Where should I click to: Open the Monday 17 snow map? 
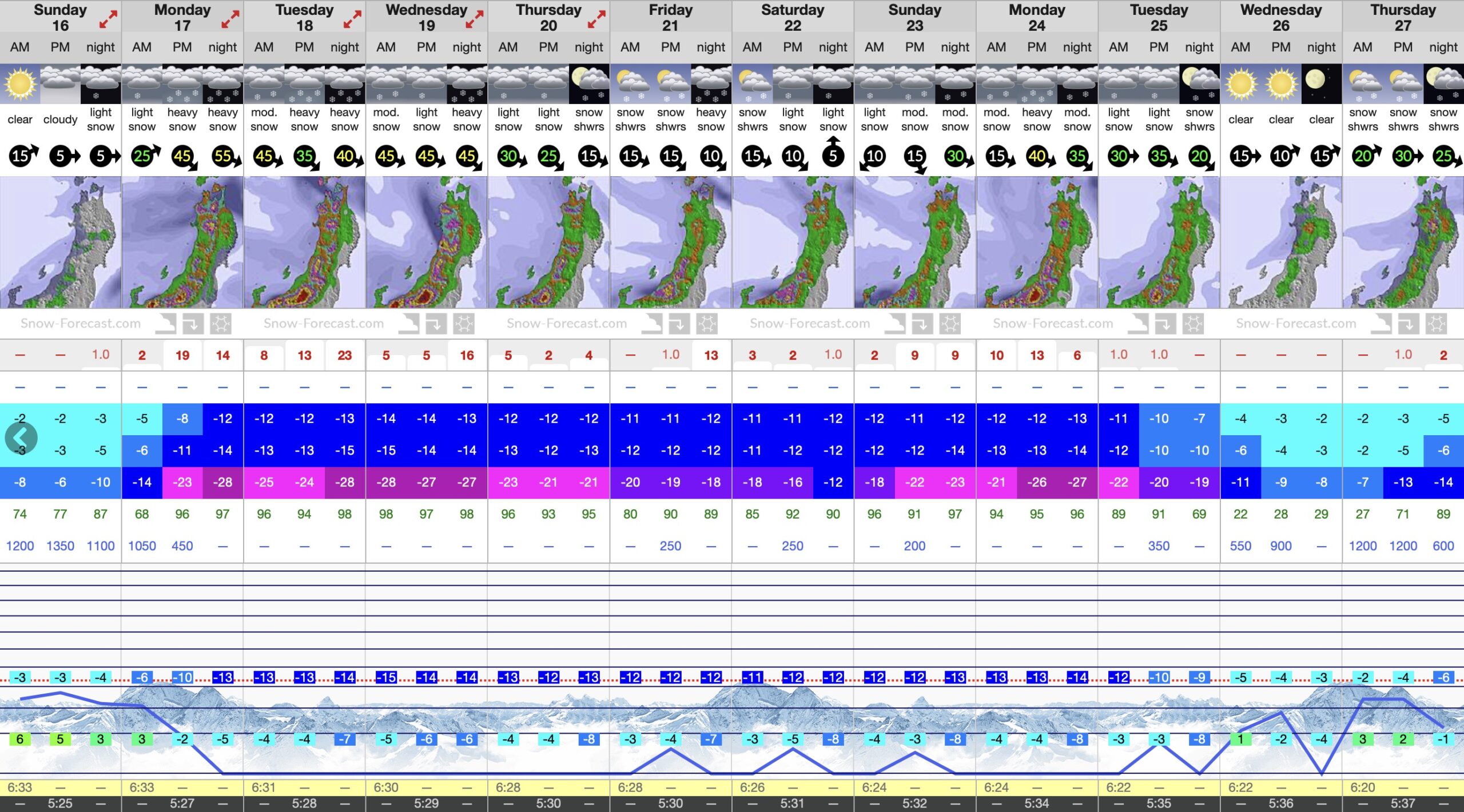182,242
